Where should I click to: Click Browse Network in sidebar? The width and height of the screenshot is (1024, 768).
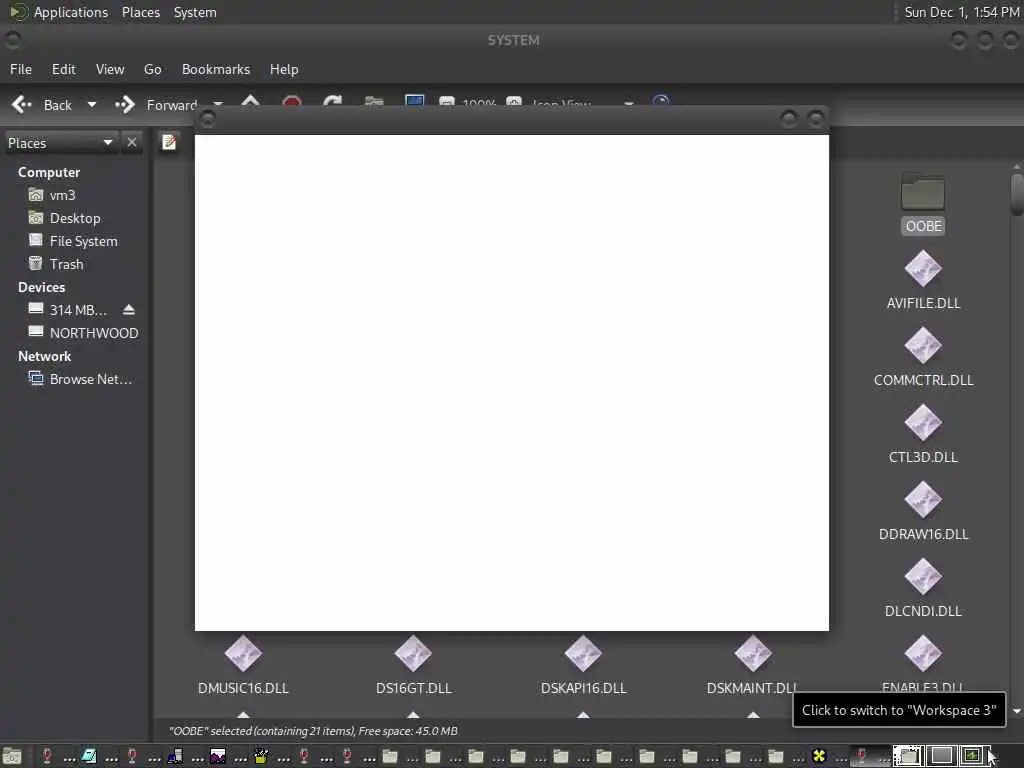click(81, 379)
